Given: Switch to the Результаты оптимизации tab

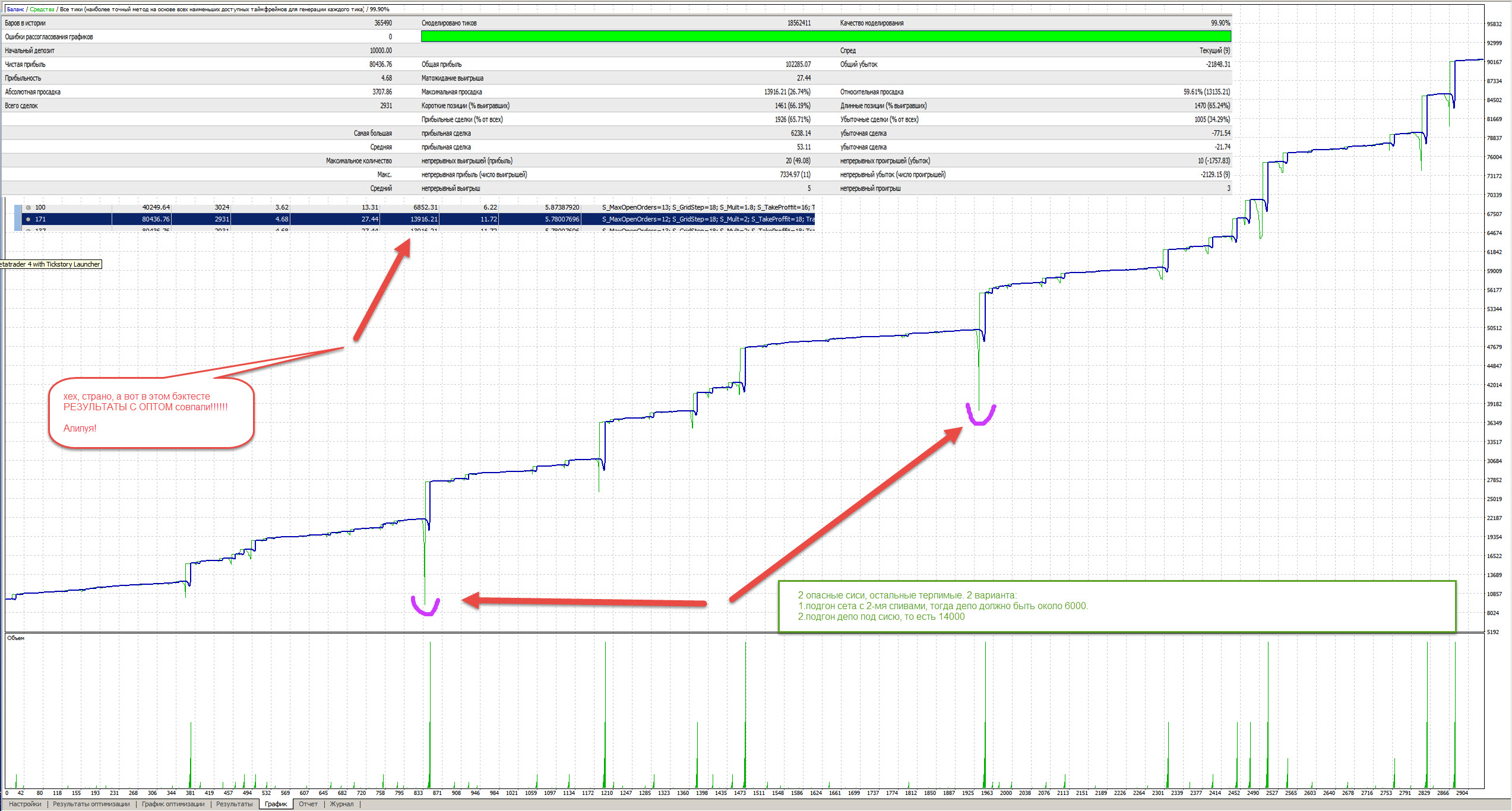Looking at the screenshot, I should click(91, 804).
